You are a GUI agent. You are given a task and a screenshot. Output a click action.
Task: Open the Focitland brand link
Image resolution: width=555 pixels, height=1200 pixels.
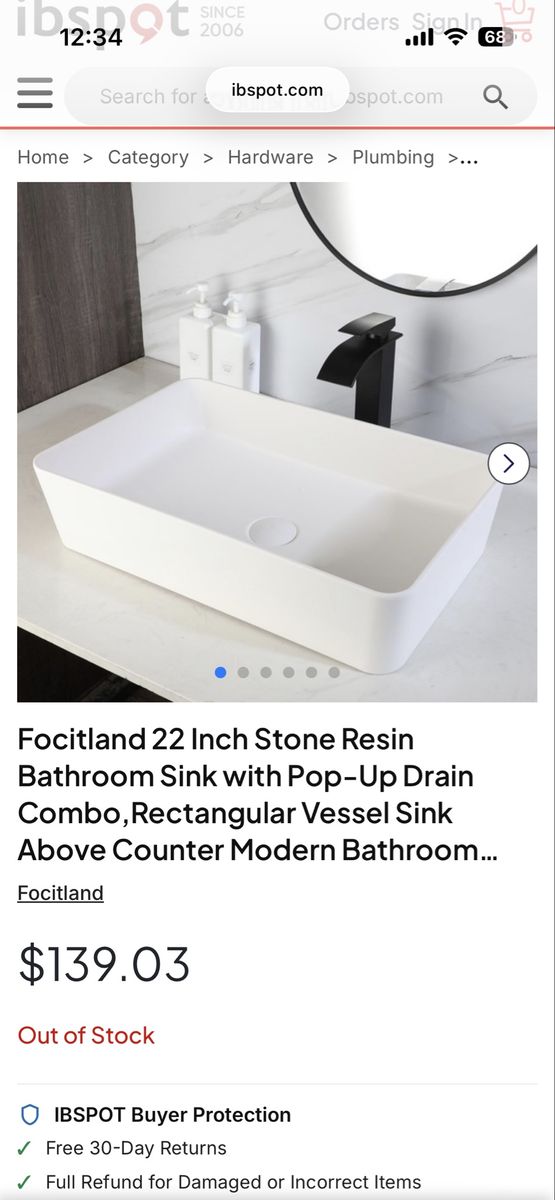click(60, 893)
